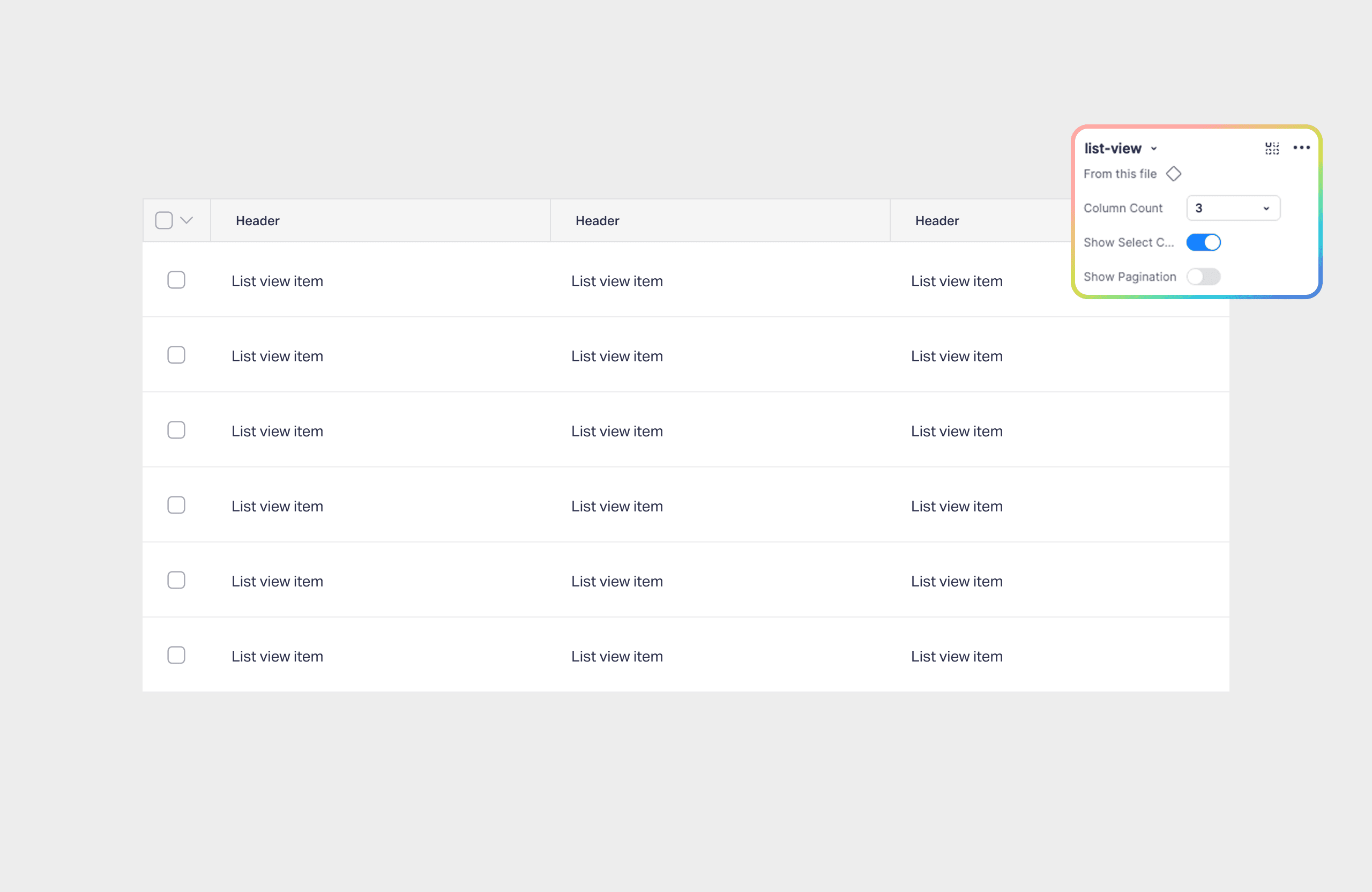Click the component properties grid icon

click(x=1272, y=148)
